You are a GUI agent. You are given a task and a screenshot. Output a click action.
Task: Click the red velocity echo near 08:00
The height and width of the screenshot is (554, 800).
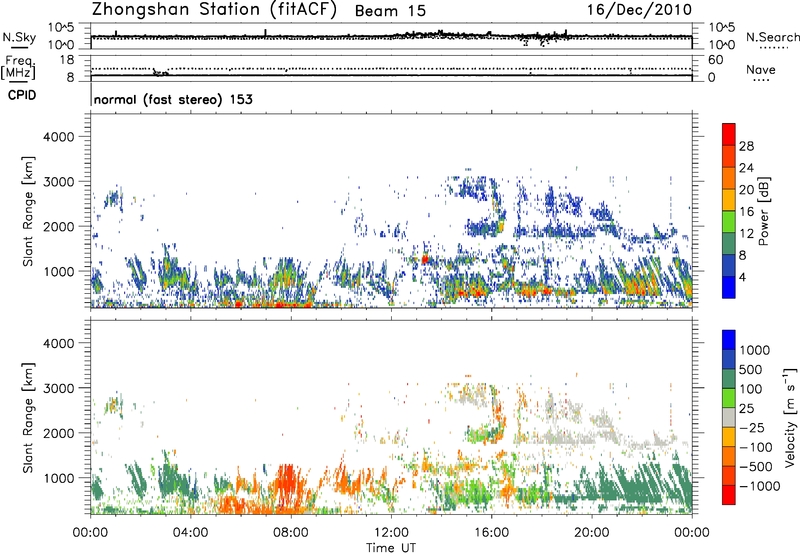pos(287,484)
